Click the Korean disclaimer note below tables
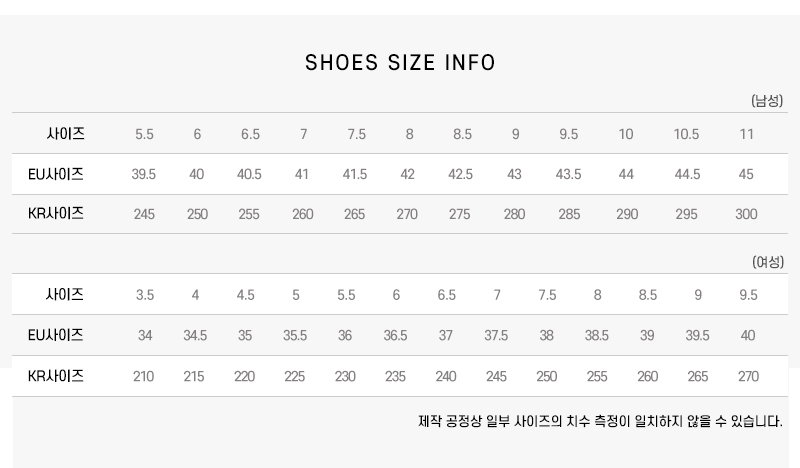Screen dimensions: 800x468 [600, 421]
